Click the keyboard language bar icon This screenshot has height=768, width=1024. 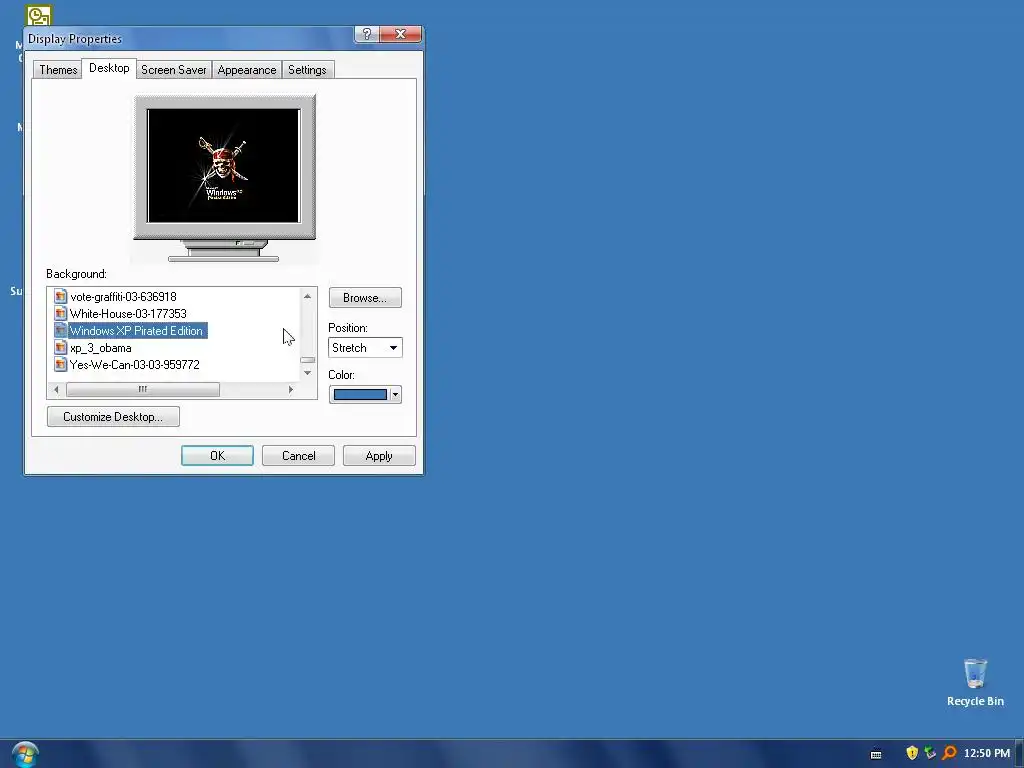point(876,754)
